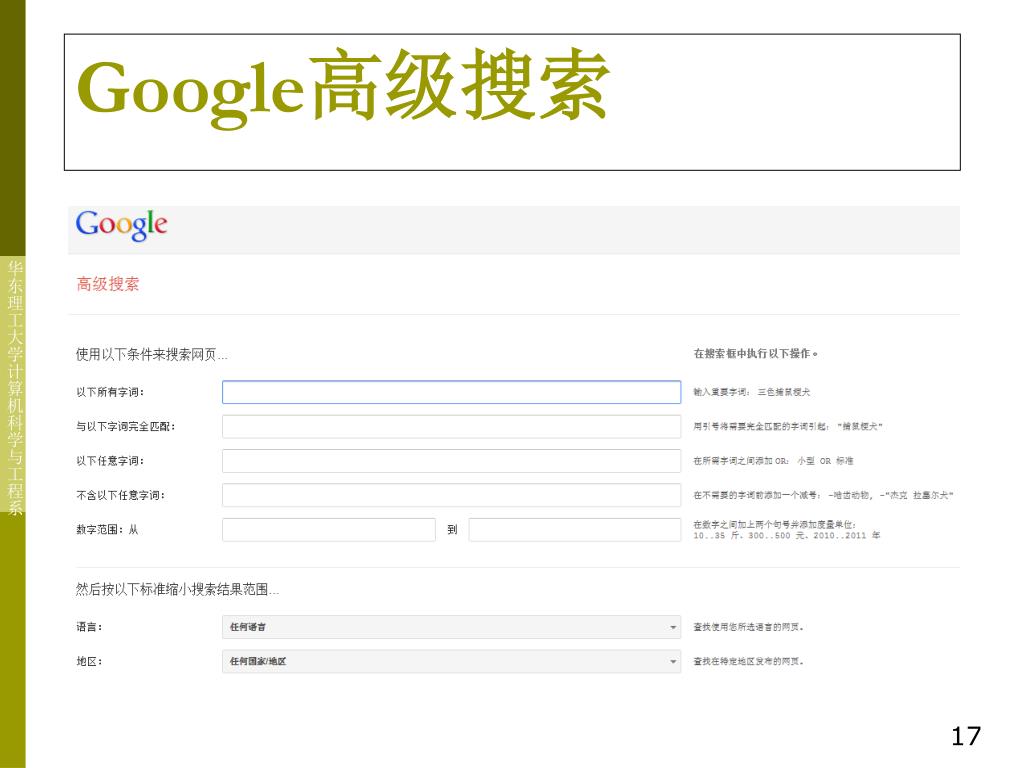Viewport: 1024px width, 768px height.
Task: Click the 与以下字词完全匹配 text field
Action: (451, 426)
